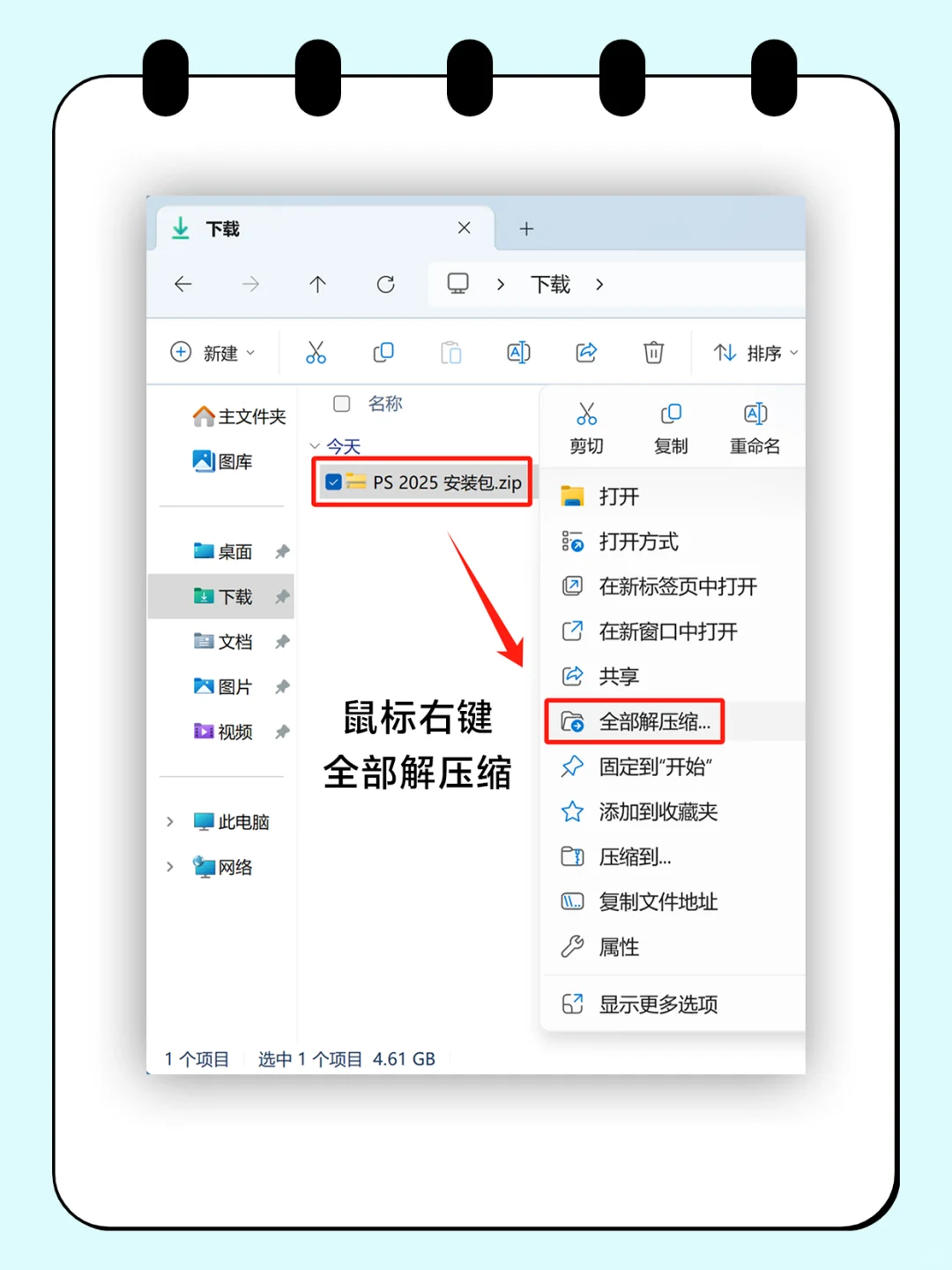This screenshot has width=952, height=1270.
Task: Click the This PC monitor icon in address bar
Action: pyautogui.click(x=457, y=283)
